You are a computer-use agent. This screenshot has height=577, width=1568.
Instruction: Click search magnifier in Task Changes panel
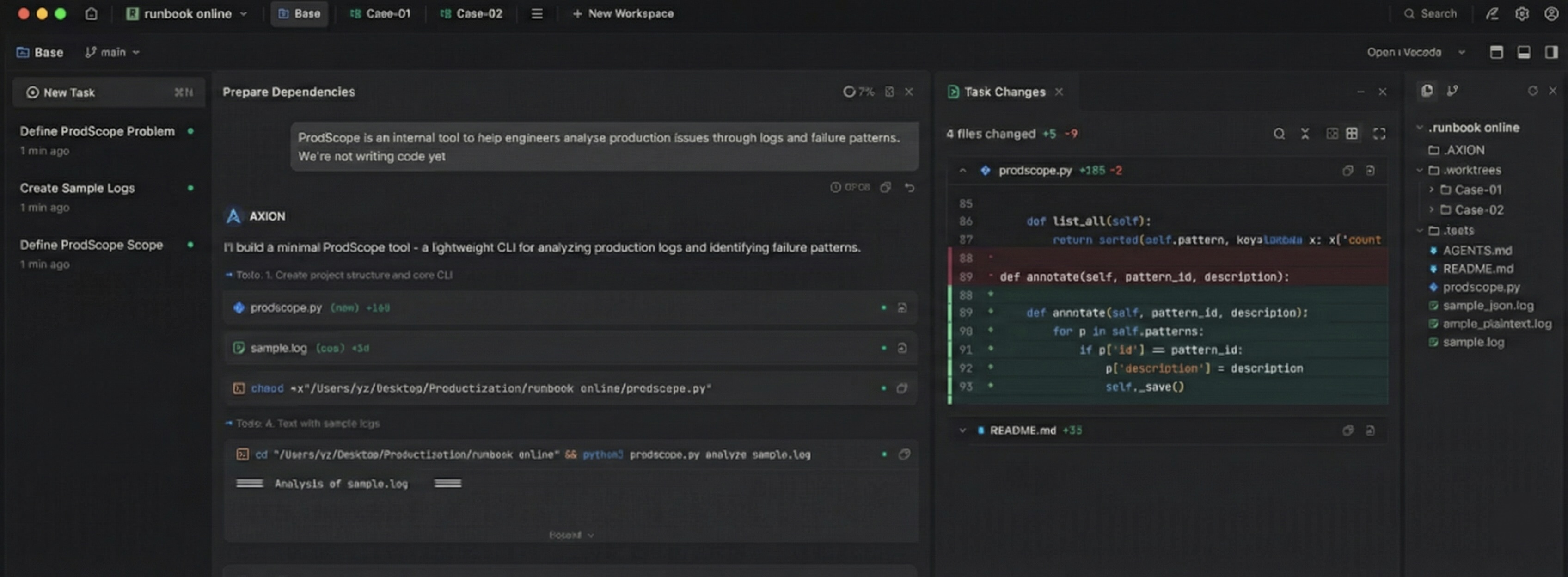coord(1279,134)
